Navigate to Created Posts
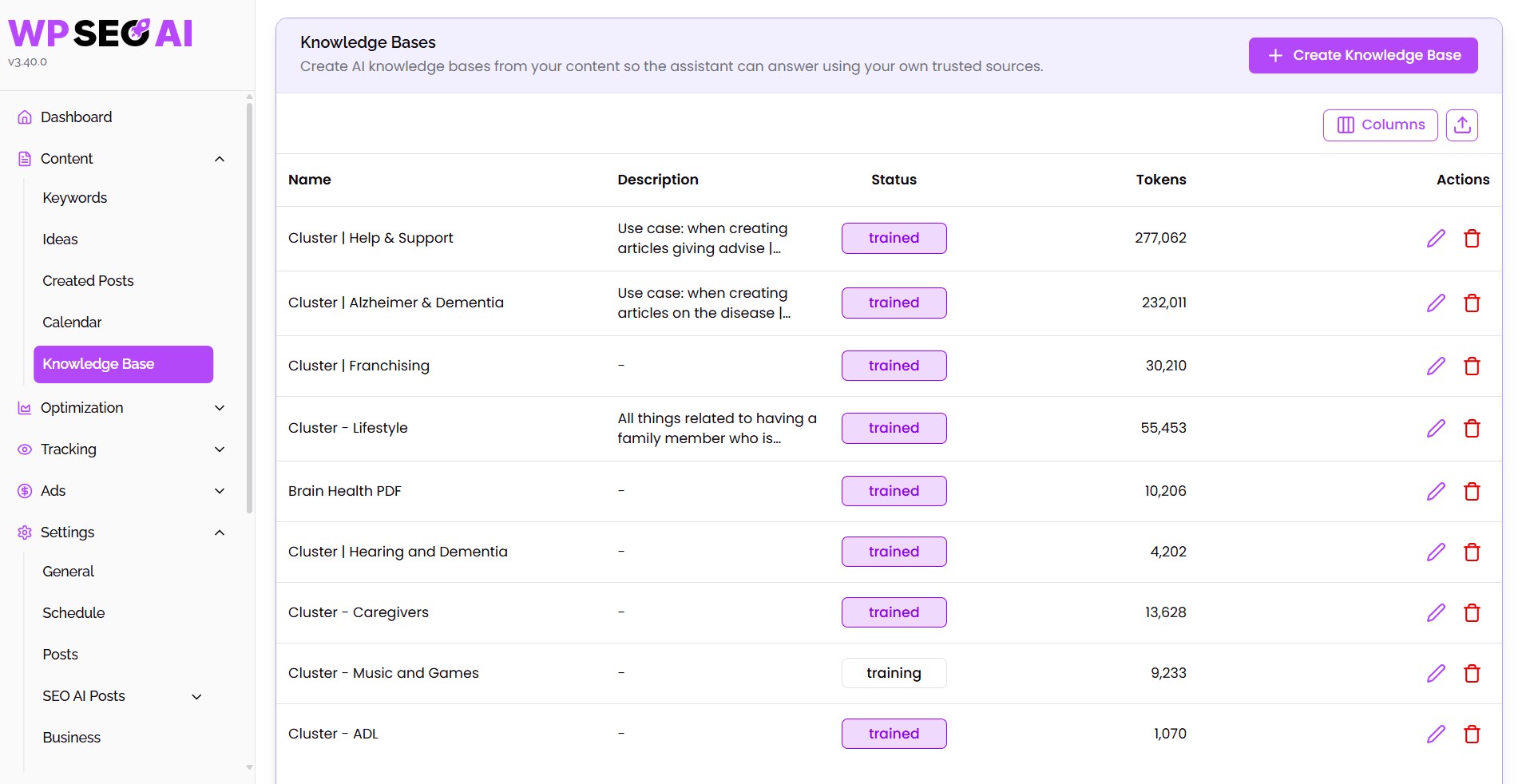The image size is (1522, 784). 88,281
